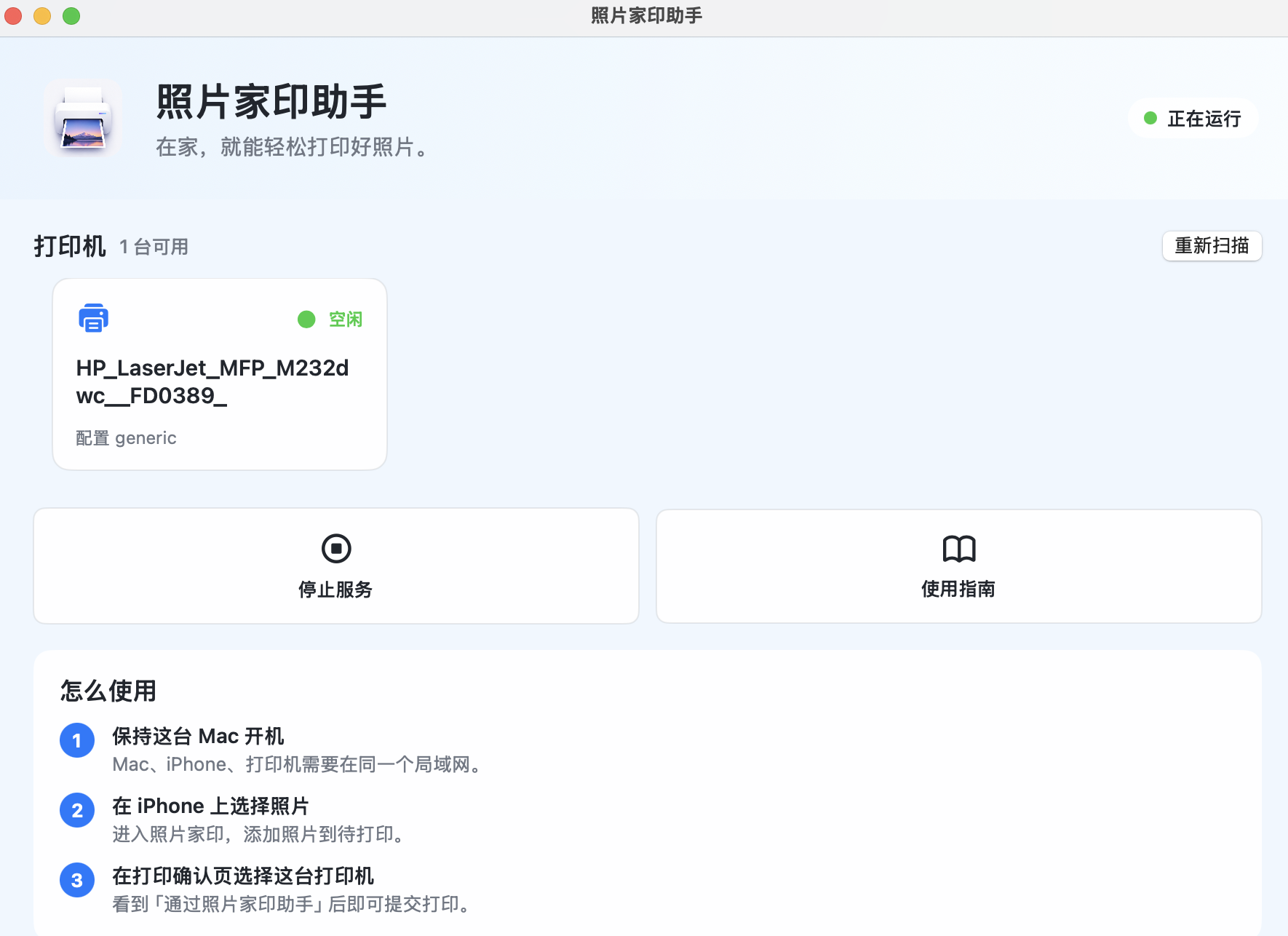Click the 1 台可用 availability text
The width and height of the screenshot is (1288, 936).
(154, 247)
